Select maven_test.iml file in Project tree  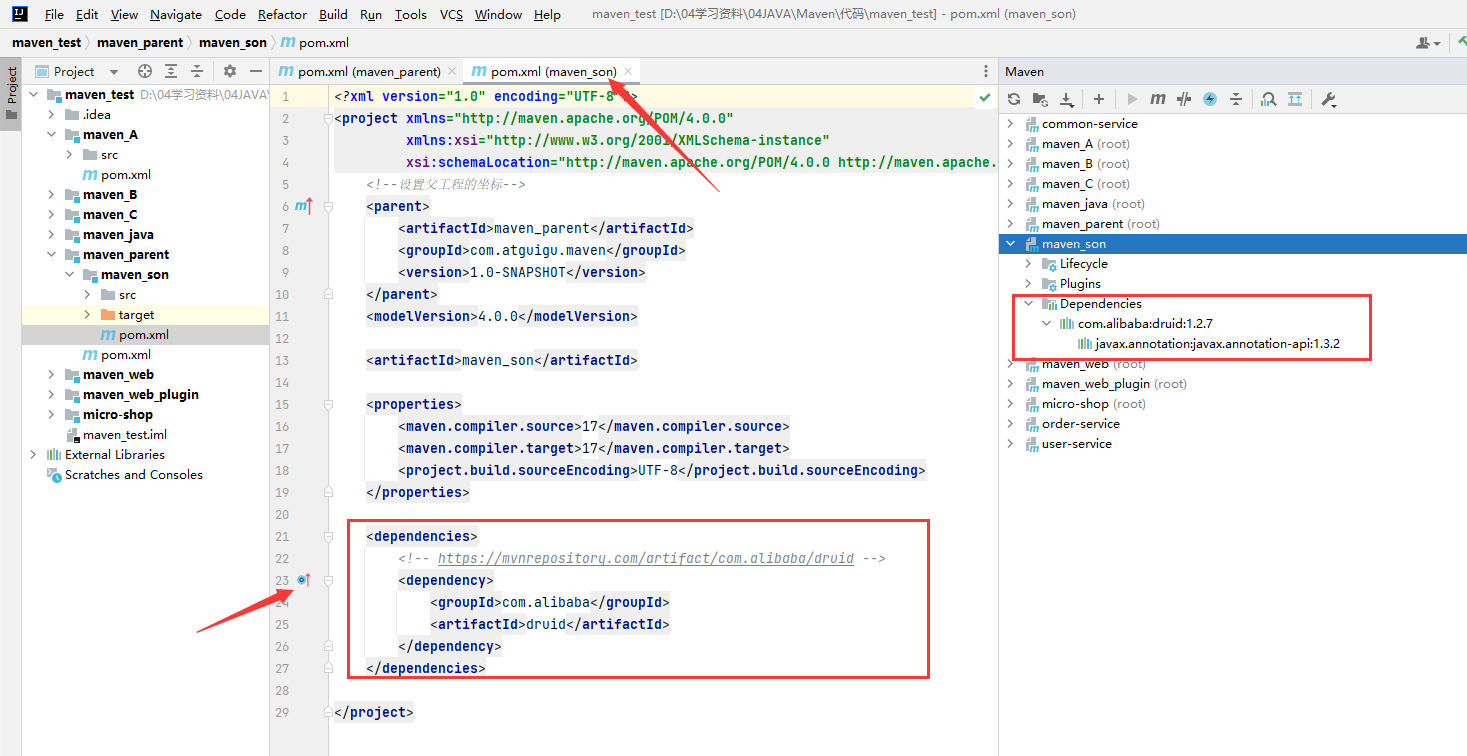[x=125, y=435]
